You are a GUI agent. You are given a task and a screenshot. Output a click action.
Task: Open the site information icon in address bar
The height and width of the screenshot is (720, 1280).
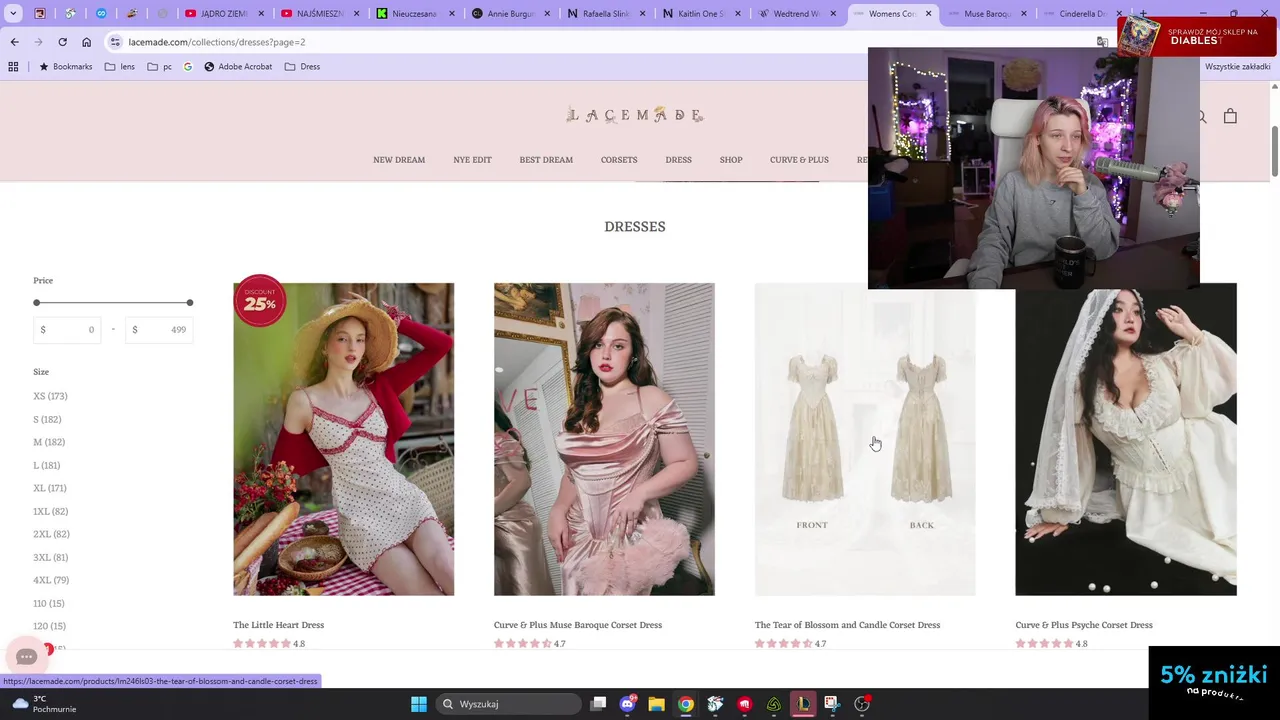(116, 42)
